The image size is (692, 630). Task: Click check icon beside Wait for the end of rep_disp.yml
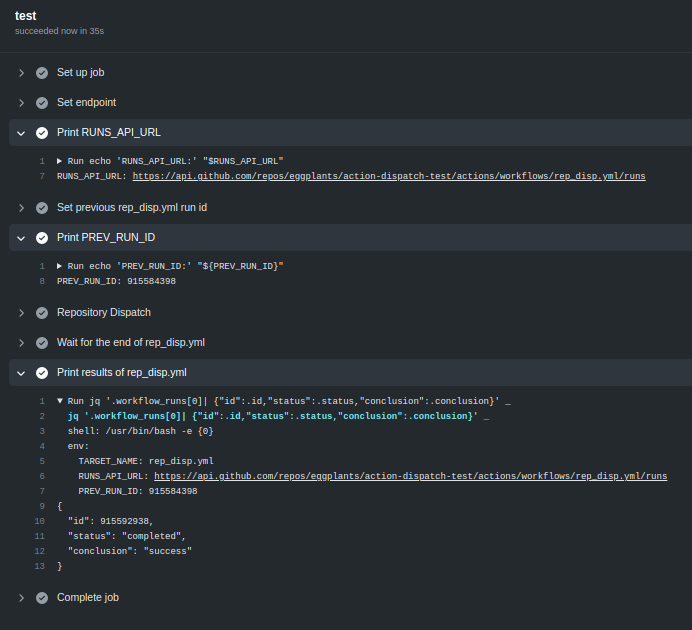pyautogui.click(x=42, y=343)
